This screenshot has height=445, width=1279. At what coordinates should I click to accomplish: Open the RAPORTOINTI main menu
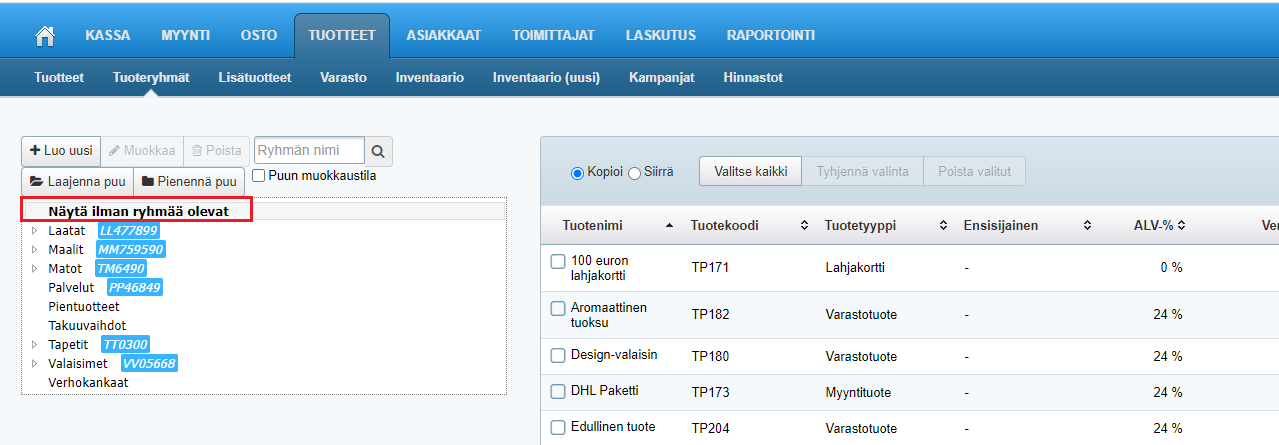click(x=770, y=35)
